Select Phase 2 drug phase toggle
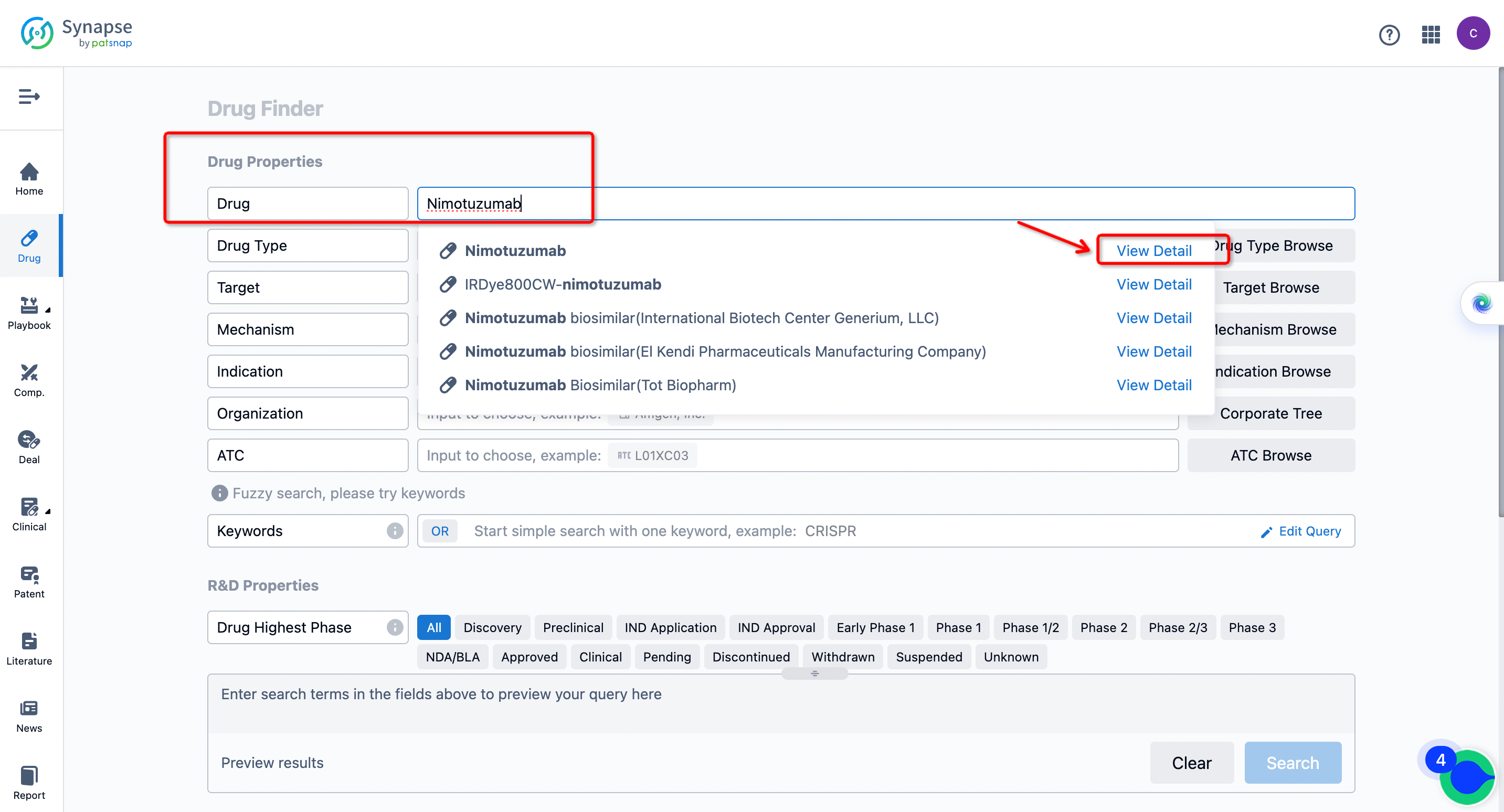Image resolution: width=1504 pixels, height=812 pixels. (1102, 627)
